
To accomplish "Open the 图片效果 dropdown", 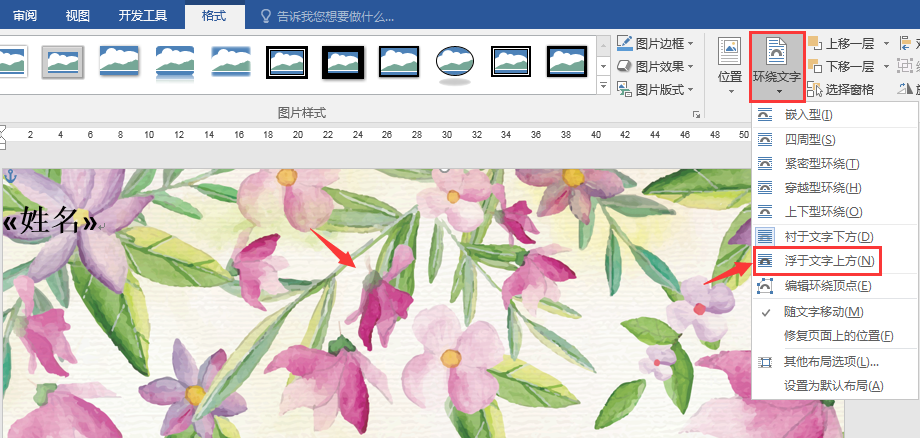I will coord(655,66).
